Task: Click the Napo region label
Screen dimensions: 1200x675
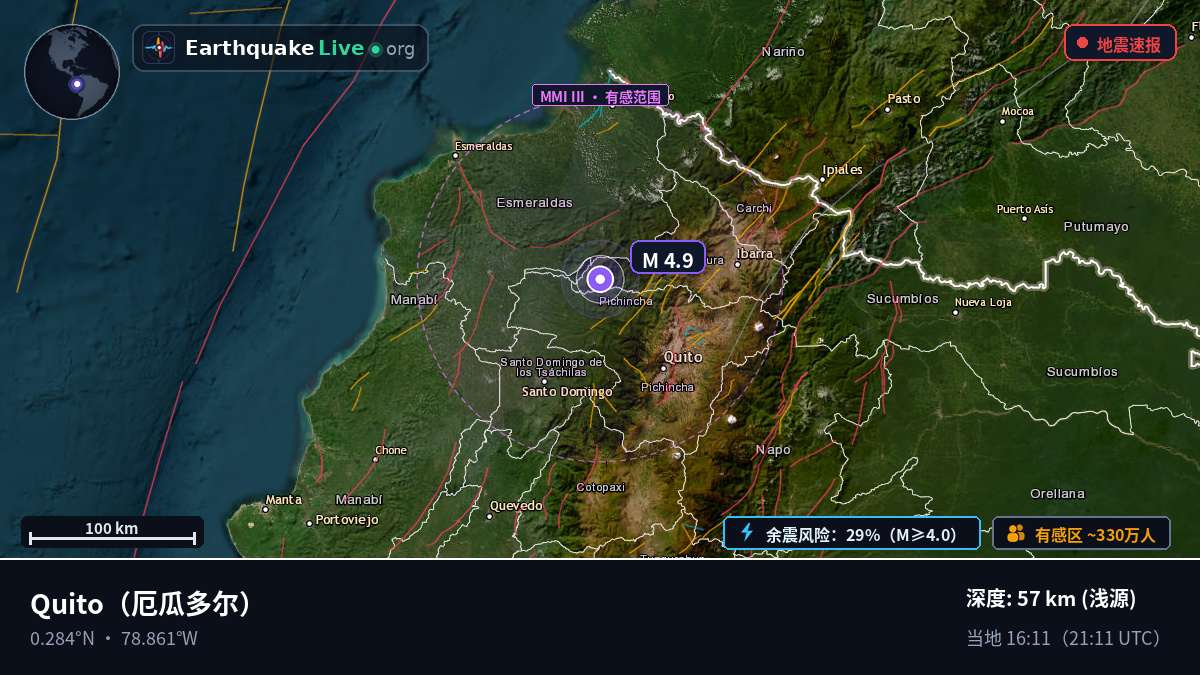Action: (x=773, y=450)
